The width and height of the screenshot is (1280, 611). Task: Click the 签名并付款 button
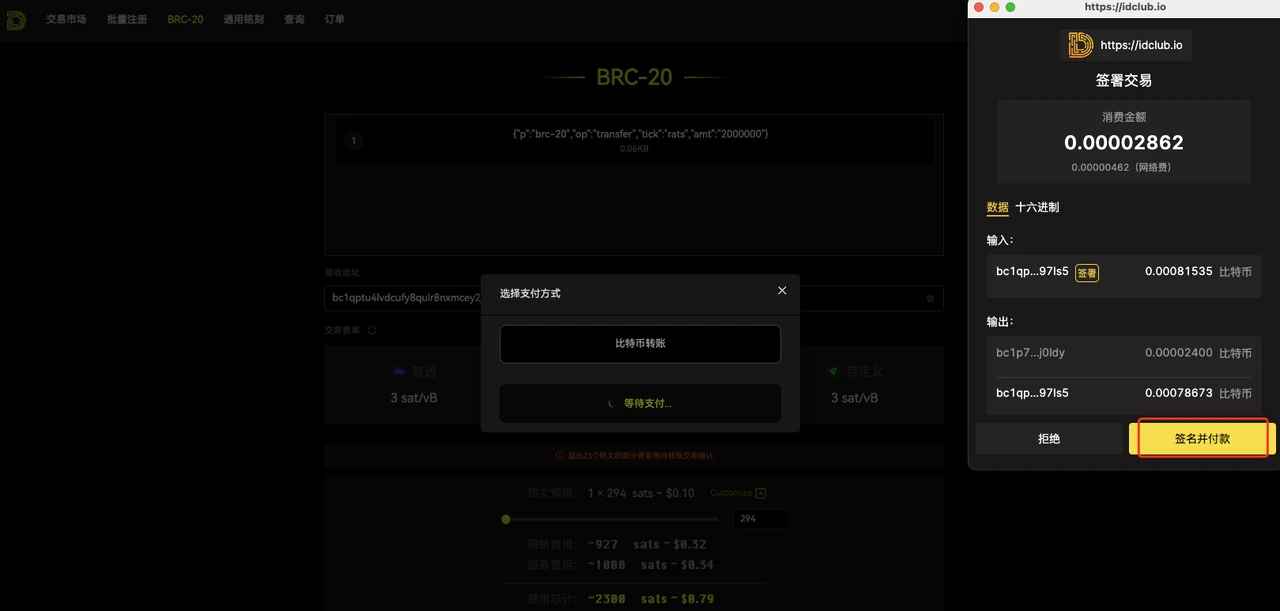point(1202,439)
